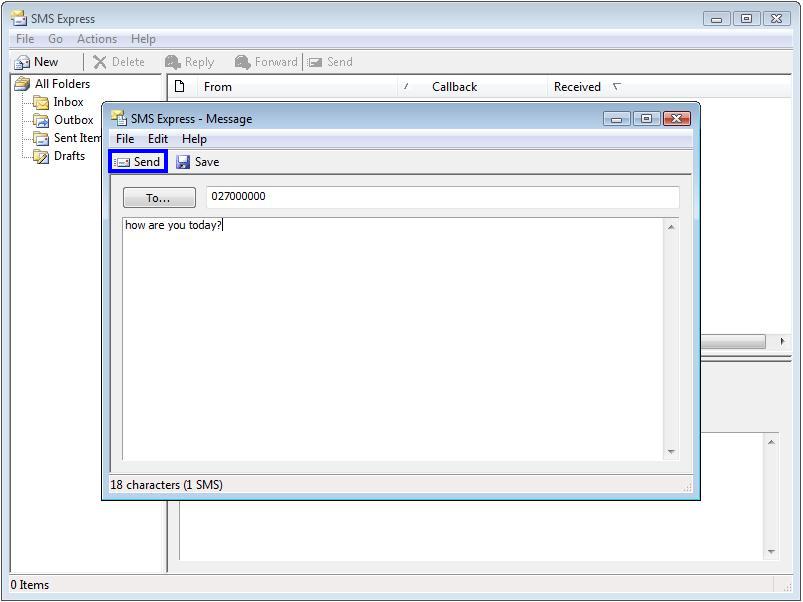This screenshot has height=602, width=803.
Task: Click into the message body text area
Action: [393, 339]
